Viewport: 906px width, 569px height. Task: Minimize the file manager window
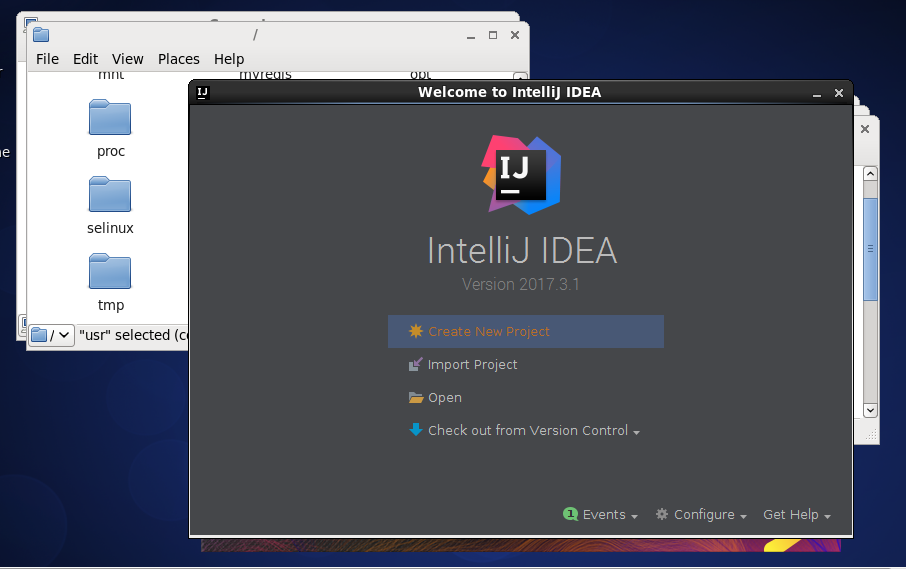click(x=471, y=36)
